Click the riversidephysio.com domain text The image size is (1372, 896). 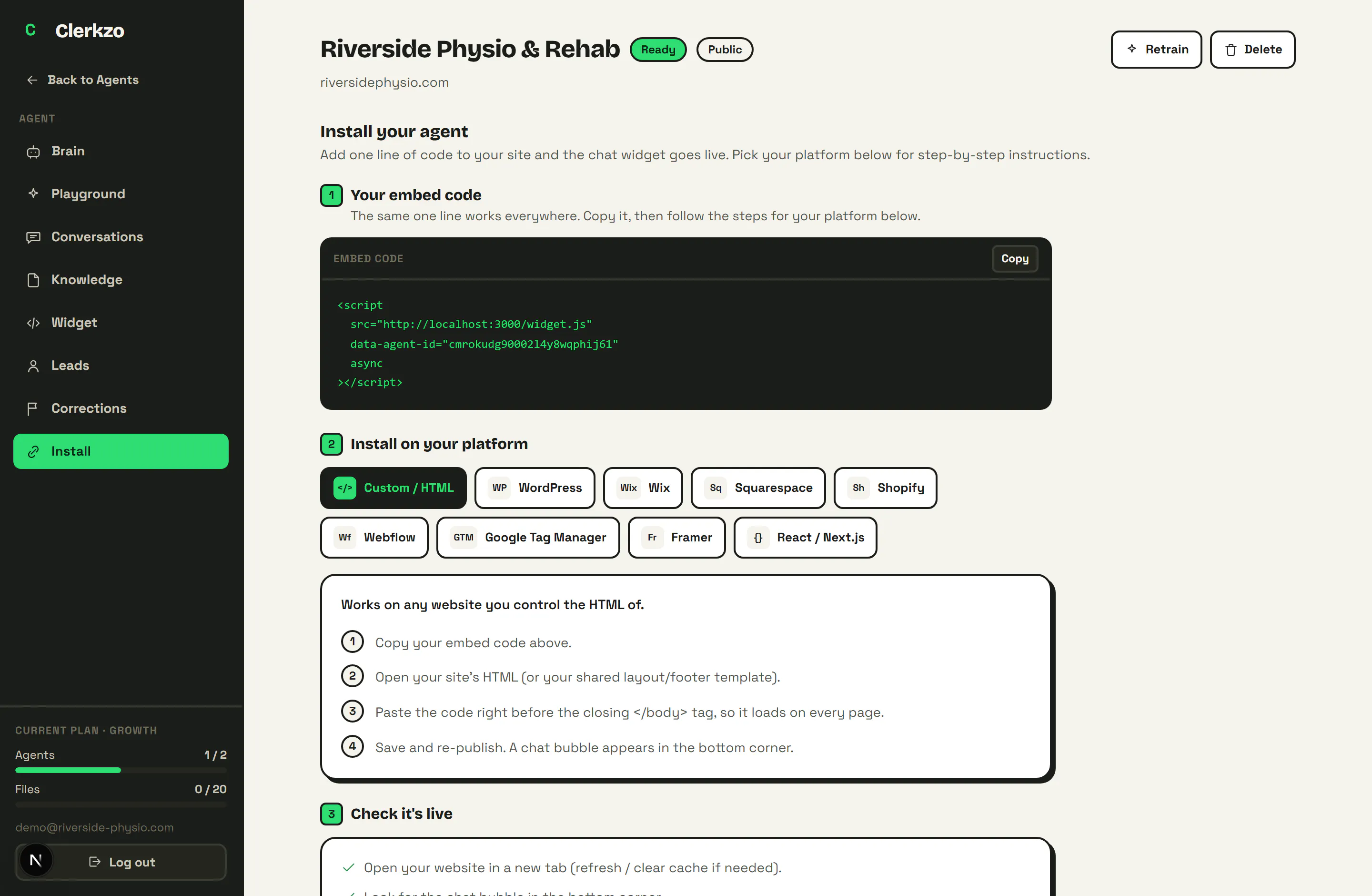(x=384, y=82)
